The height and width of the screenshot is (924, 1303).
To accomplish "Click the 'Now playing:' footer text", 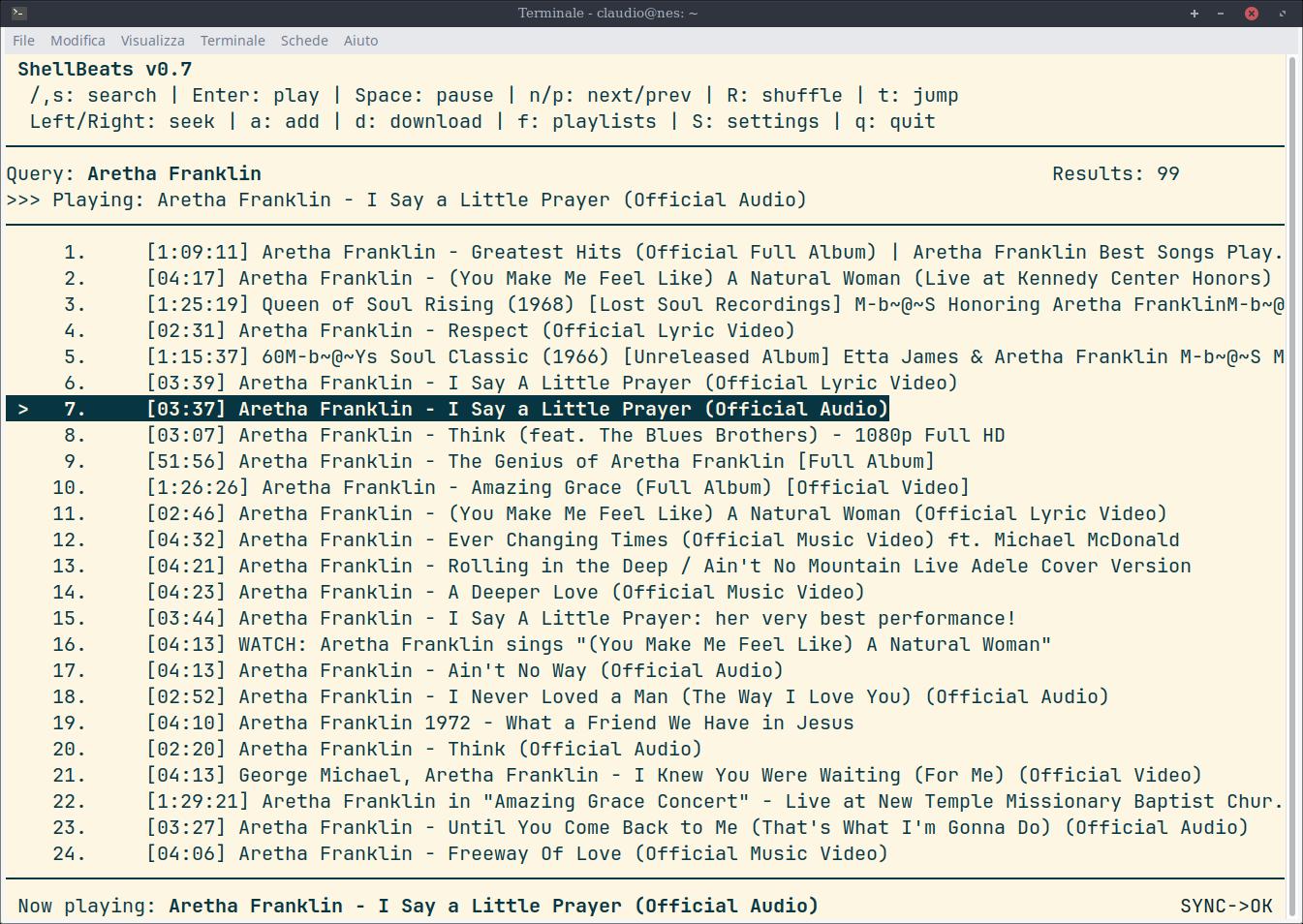I will 419,907.
